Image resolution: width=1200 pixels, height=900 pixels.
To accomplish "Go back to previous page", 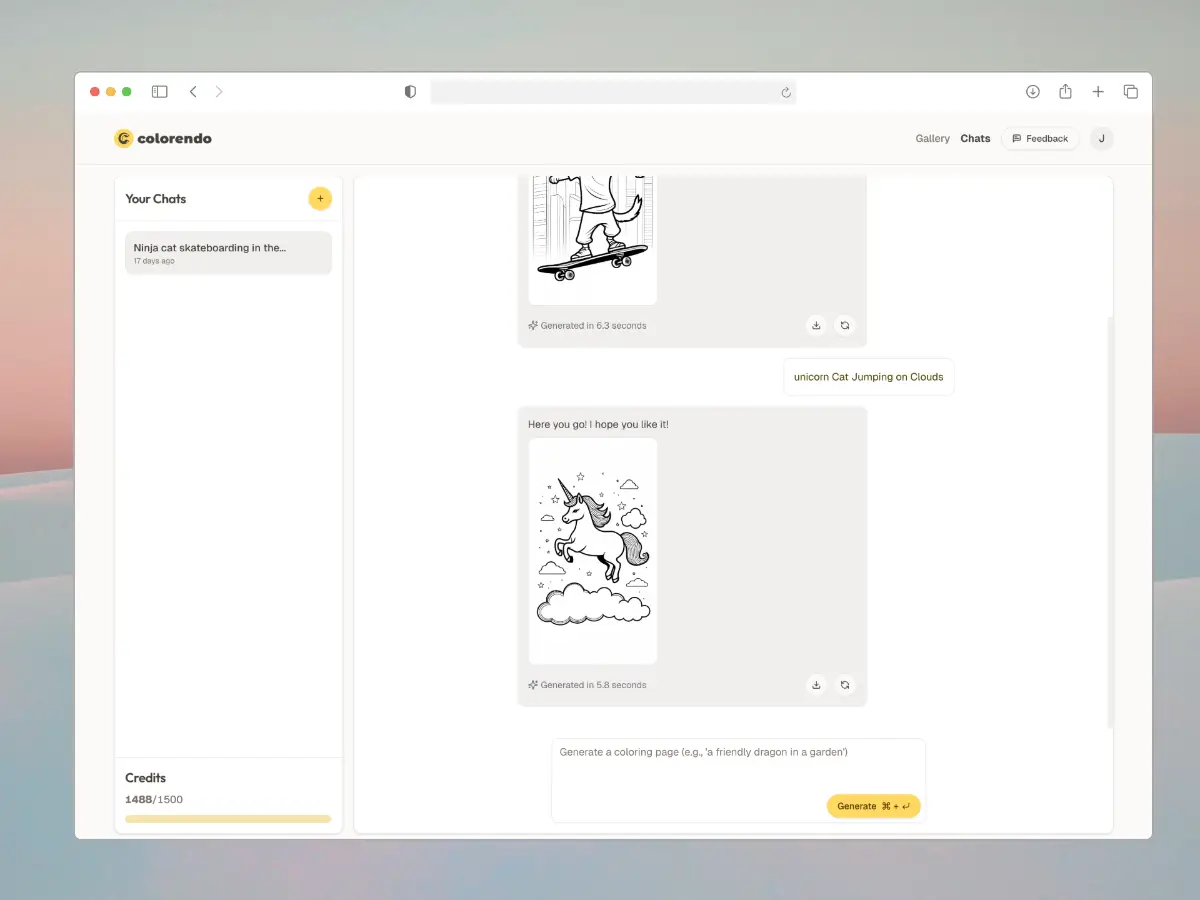I will (x=193, y=92).
